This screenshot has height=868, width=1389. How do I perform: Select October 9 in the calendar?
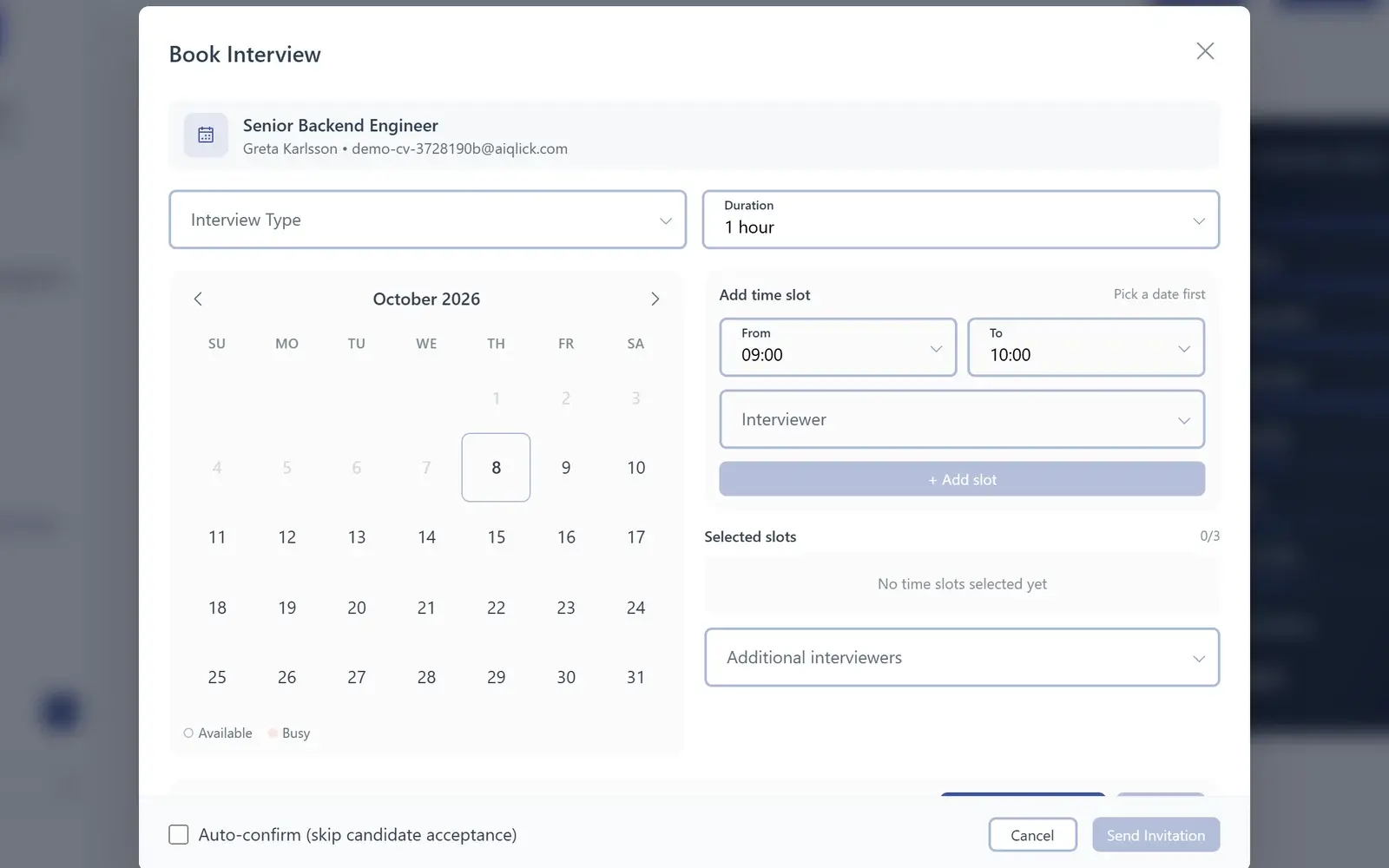coord(566,468)
